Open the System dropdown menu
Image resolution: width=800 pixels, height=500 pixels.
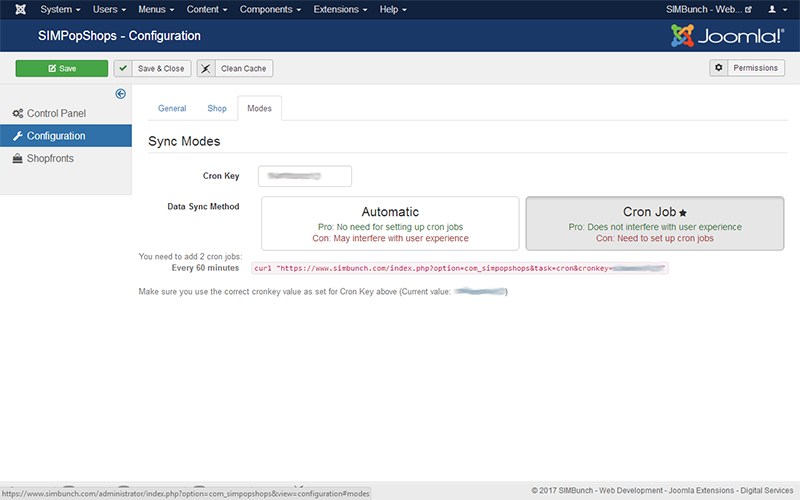[x=60, y=9]
